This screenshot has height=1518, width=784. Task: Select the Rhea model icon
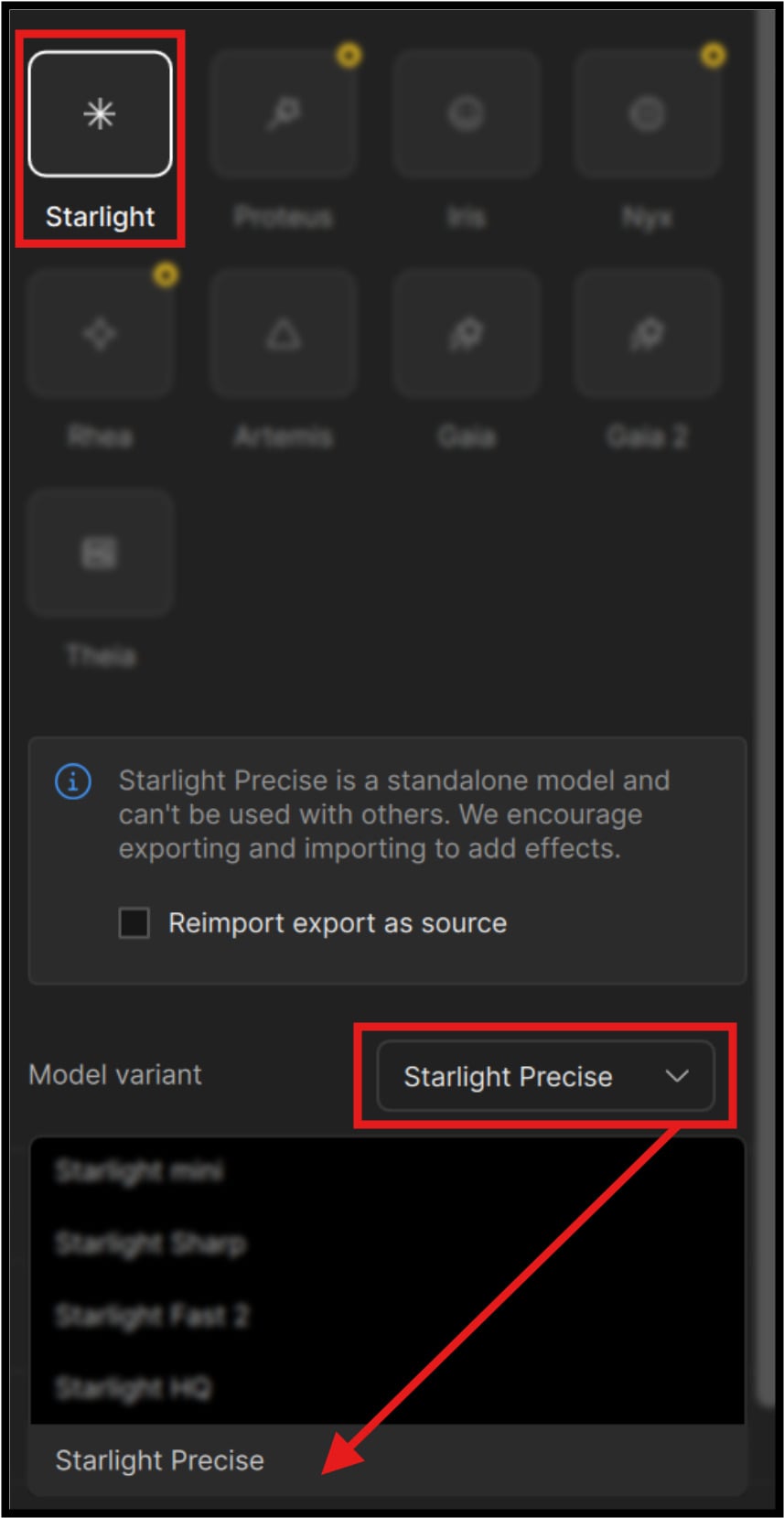100,334
